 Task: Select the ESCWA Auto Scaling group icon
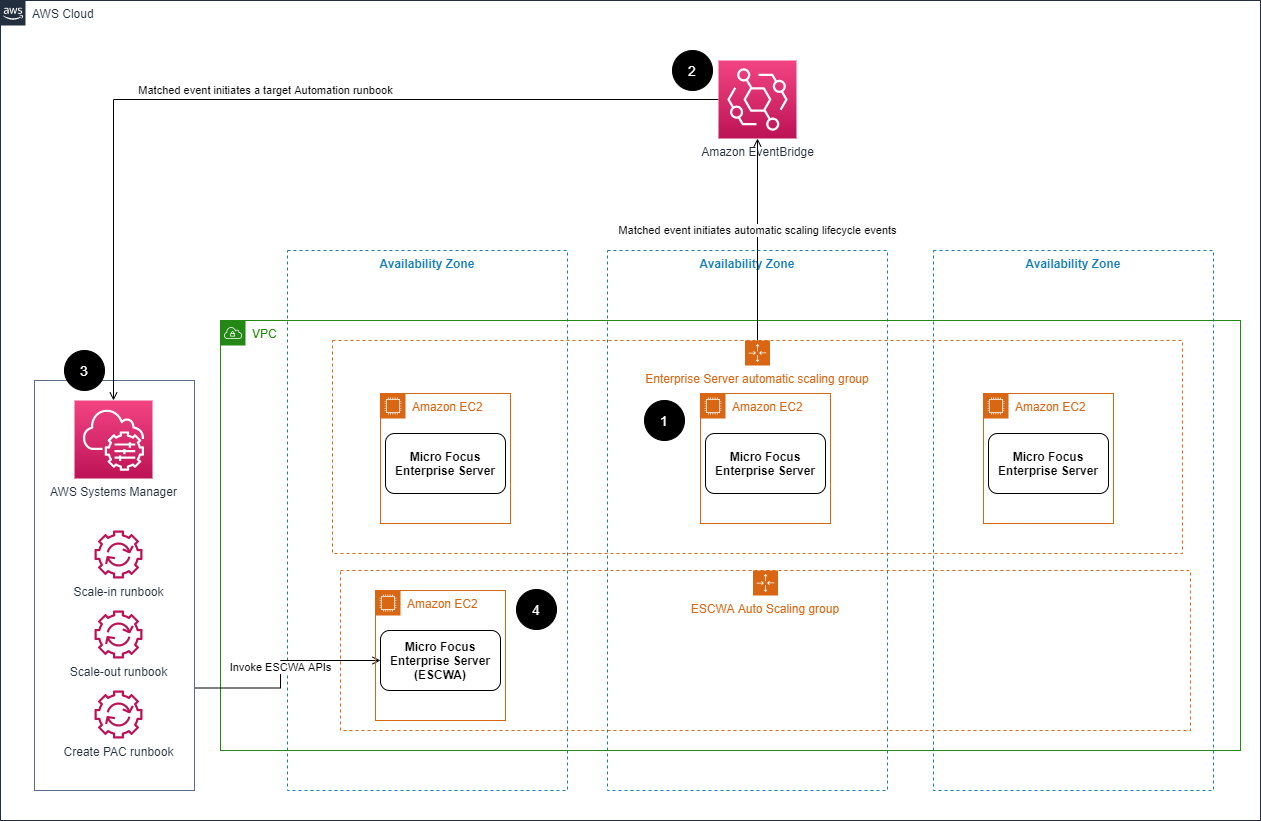(x=765, y=582)
